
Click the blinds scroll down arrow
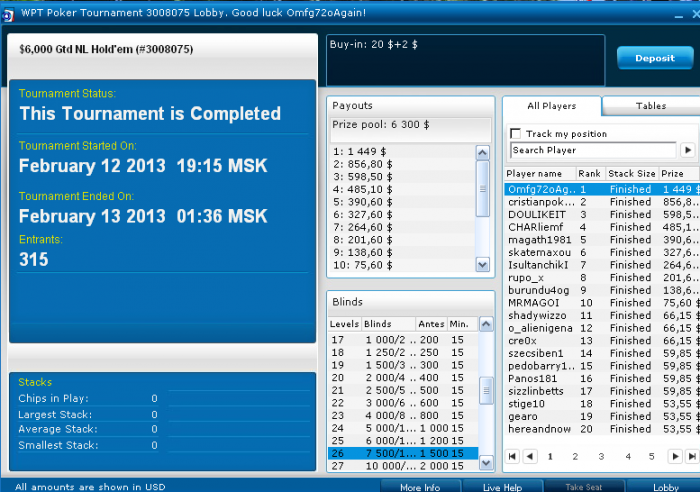(x=486, y=463)
